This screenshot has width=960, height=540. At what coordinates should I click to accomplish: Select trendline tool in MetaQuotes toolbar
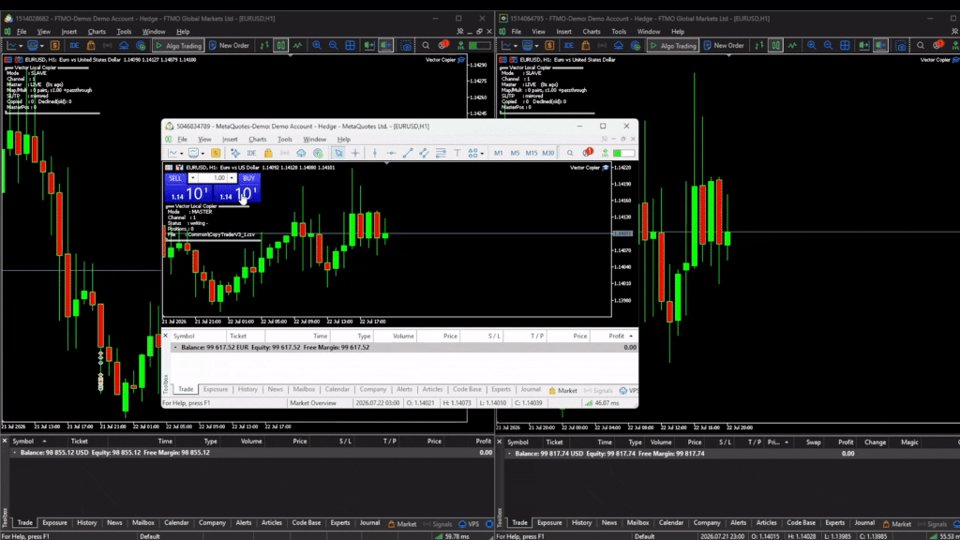(407, 153)
